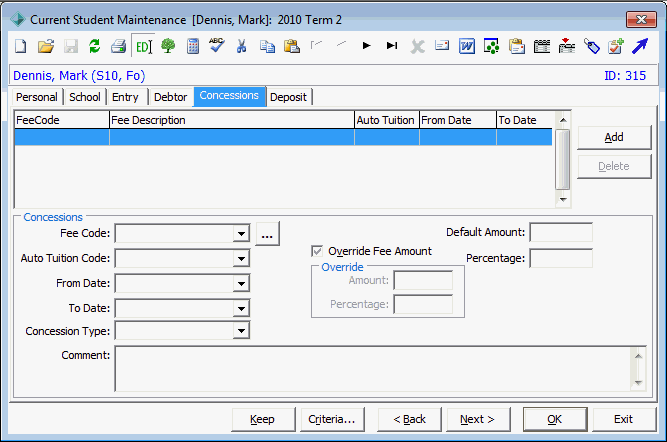Click the Default Amount field
The height and width of the screenshot is (442, 667).
click(561, 233)
